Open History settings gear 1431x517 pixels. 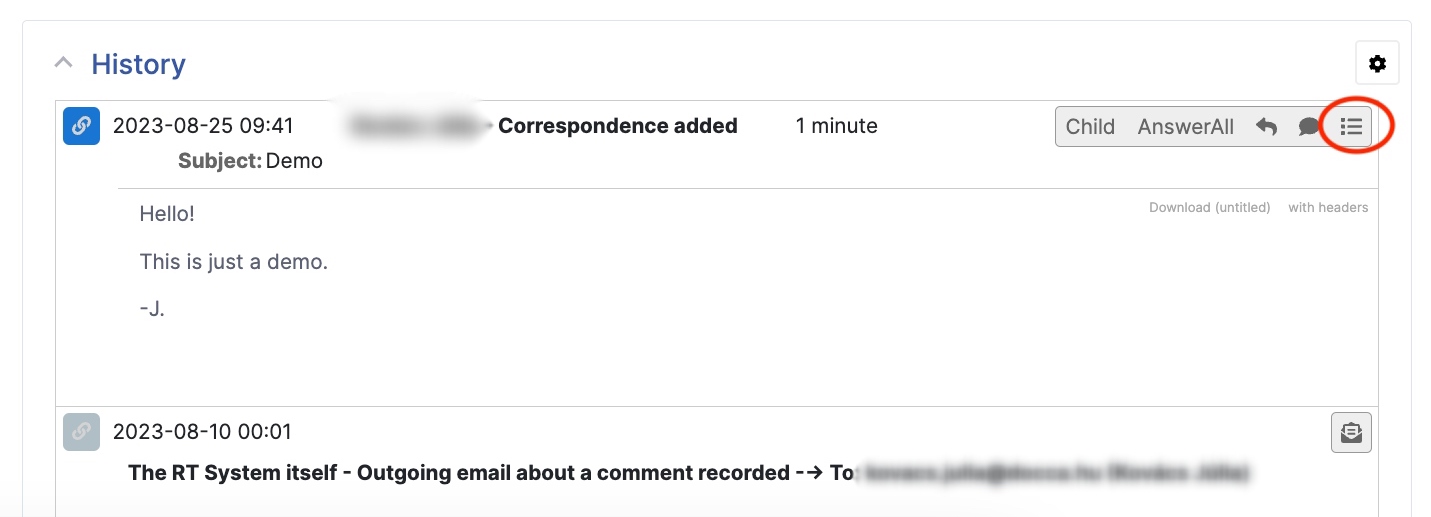tap(1377, 64)
